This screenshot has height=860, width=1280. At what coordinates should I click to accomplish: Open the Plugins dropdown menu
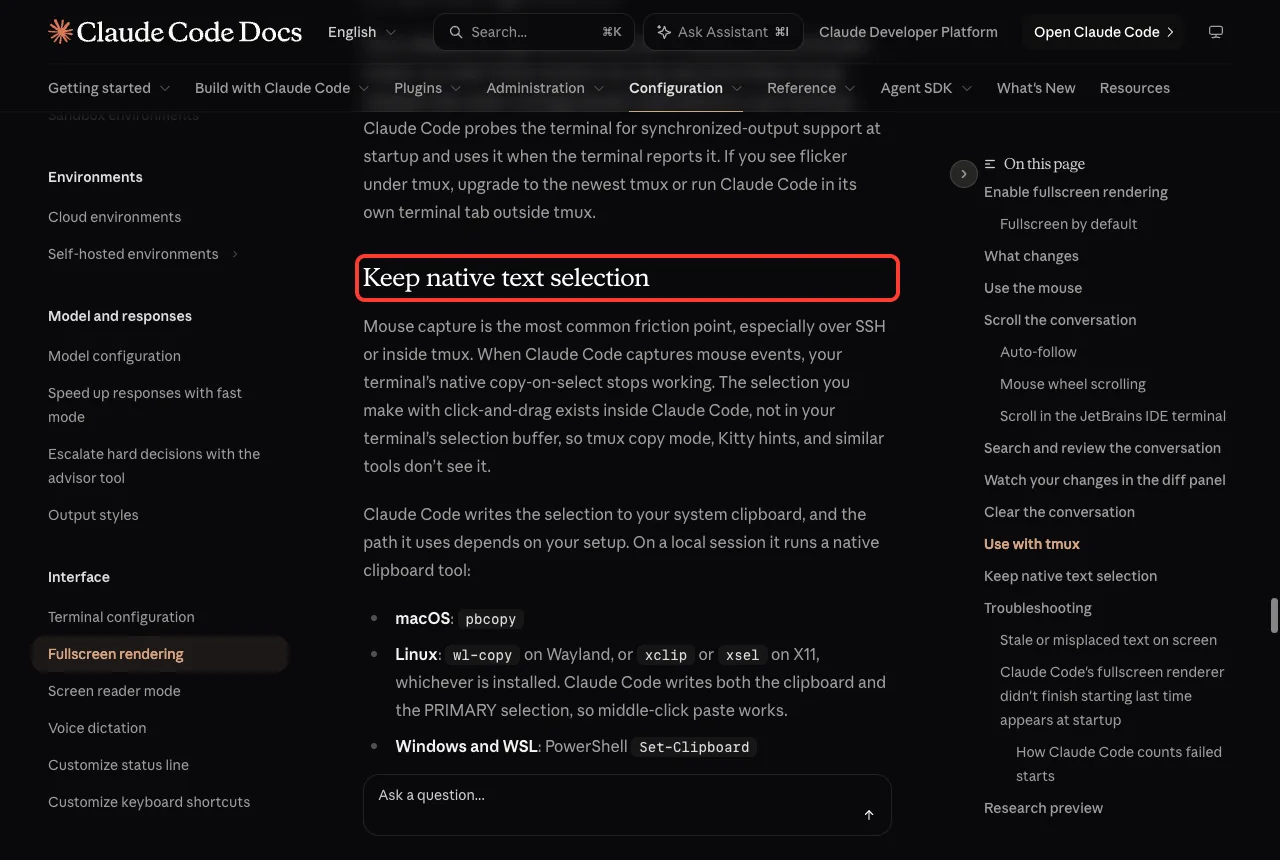tap(428, 88)
